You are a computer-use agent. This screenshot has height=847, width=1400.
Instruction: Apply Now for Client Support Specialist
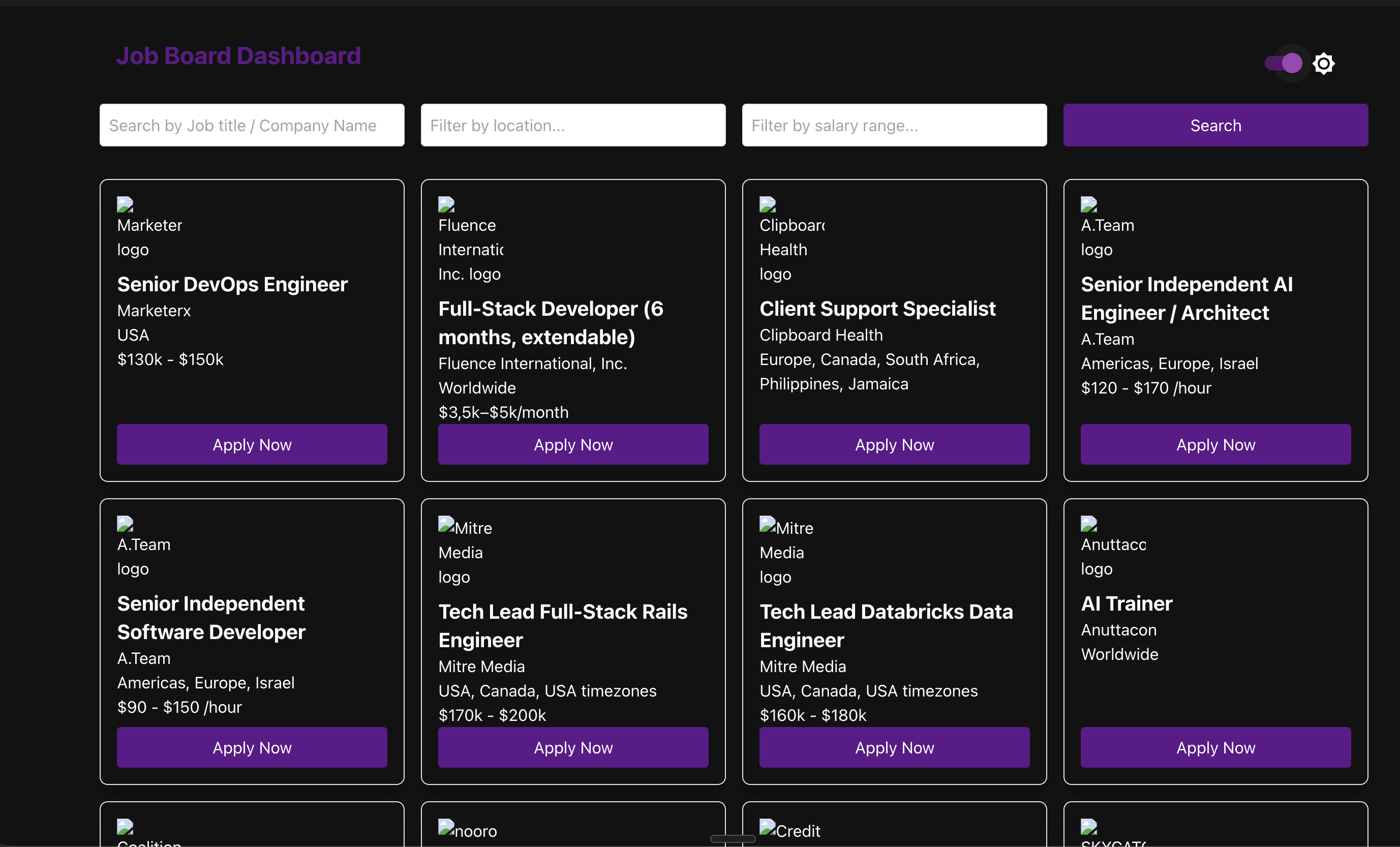[x=894, y=444]
